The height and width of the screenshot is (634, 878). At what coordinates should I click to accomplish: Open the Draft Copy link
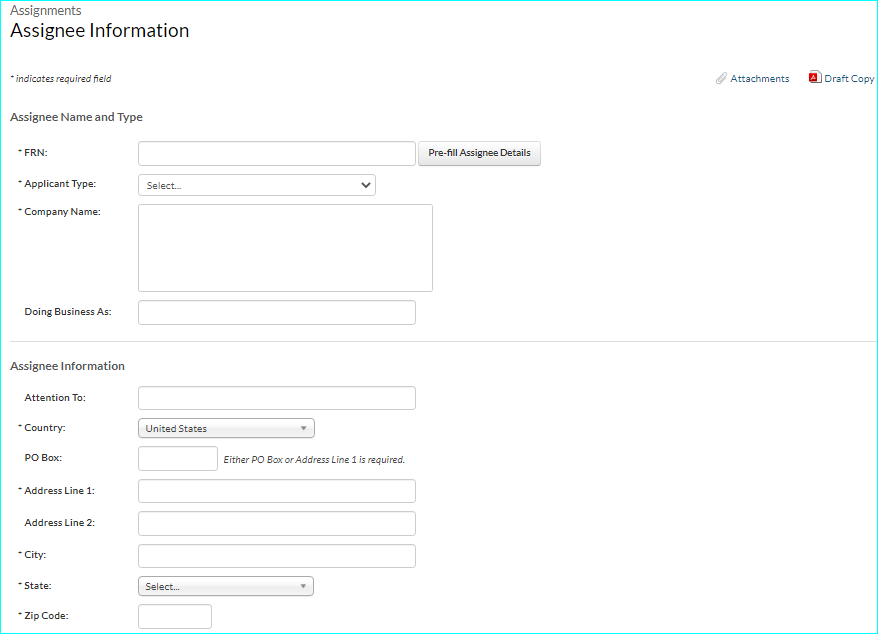click(x=849, y=79)
